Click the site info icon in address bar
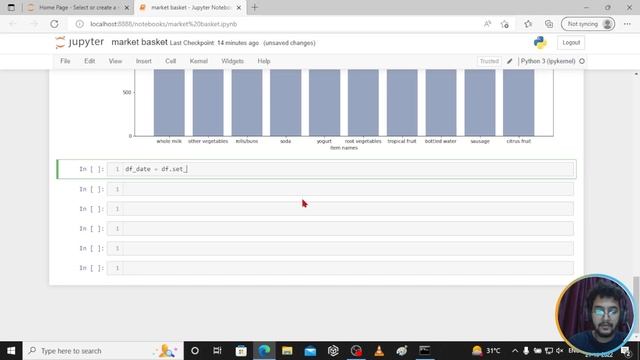Screen dimensions: 640x360 (x=80, y=24)
